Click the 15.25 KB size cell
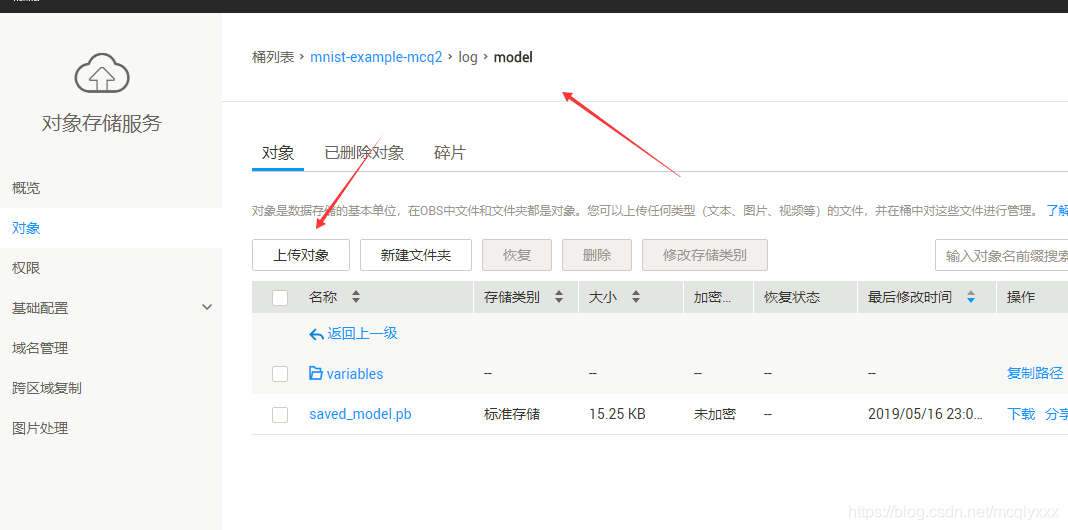The height and width of the screenshot is (530, 1068). (617, 414)
